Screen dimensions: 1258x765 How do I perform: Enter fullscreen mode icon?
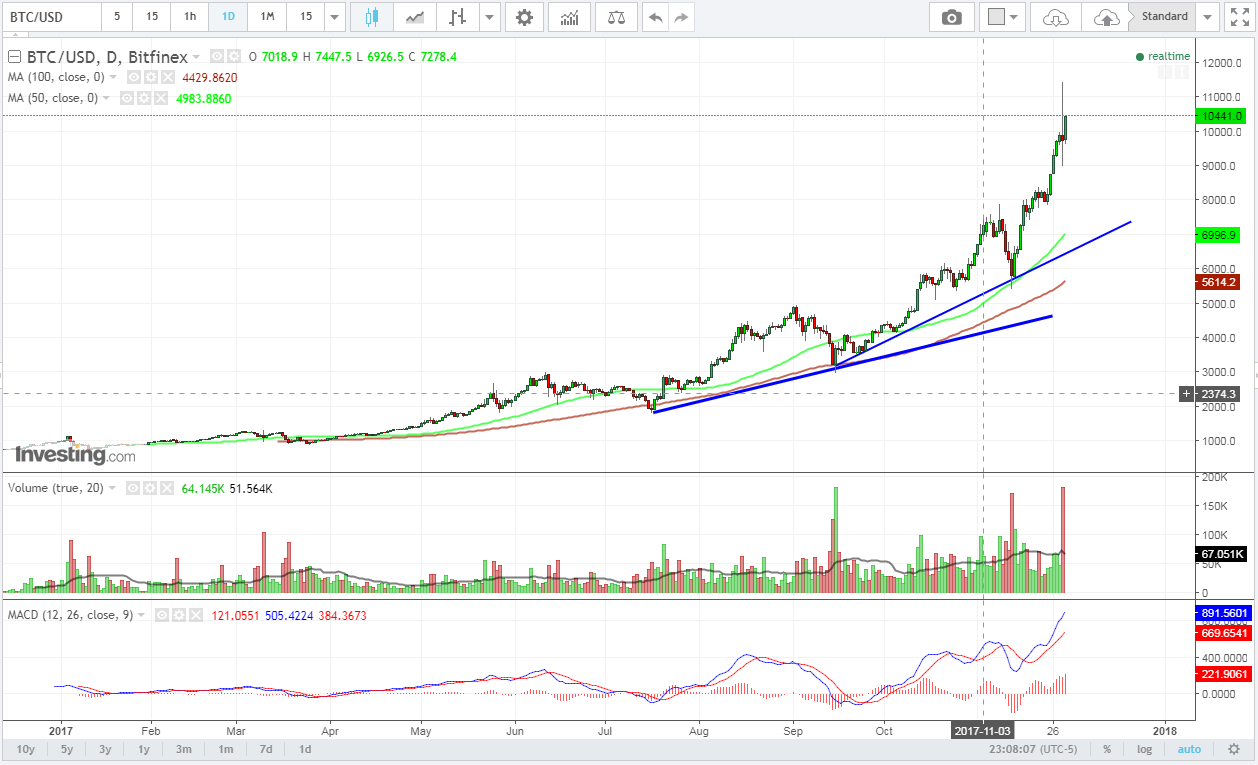1238,17
